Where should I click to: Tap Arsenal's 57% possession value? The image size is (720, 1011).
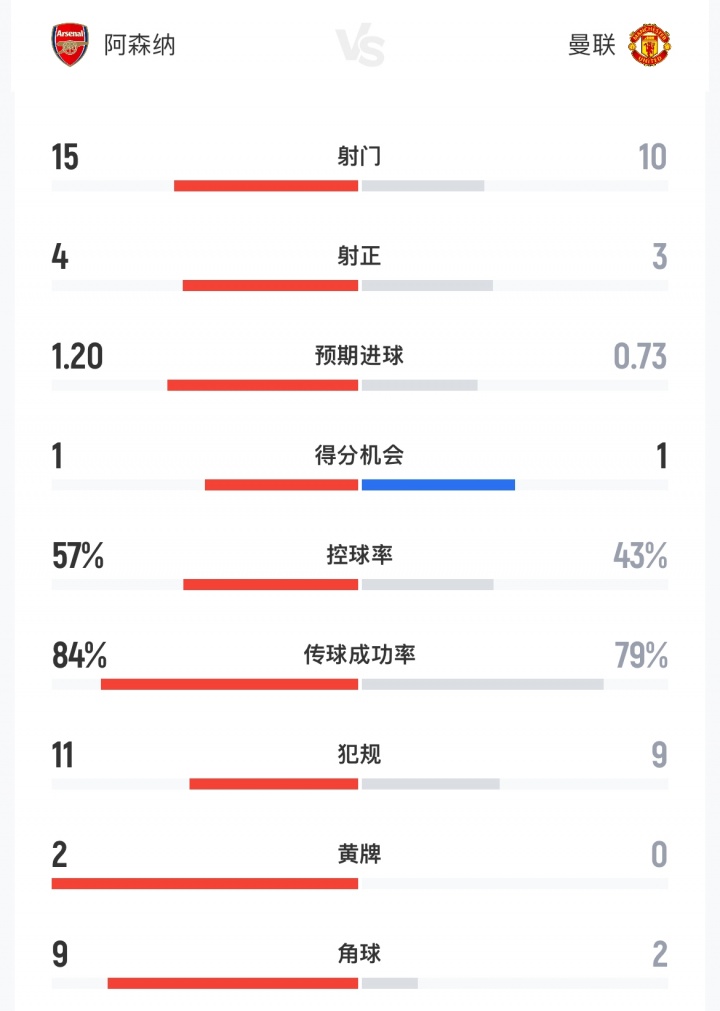[x=78, y=556]
